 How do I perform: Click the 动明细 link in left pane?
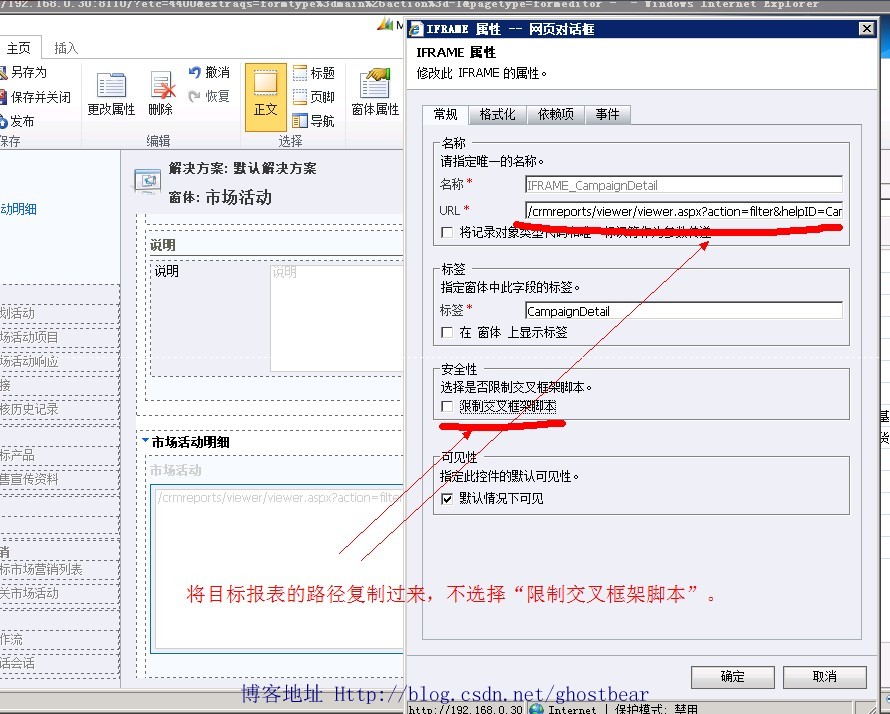[x=18, y=209]
